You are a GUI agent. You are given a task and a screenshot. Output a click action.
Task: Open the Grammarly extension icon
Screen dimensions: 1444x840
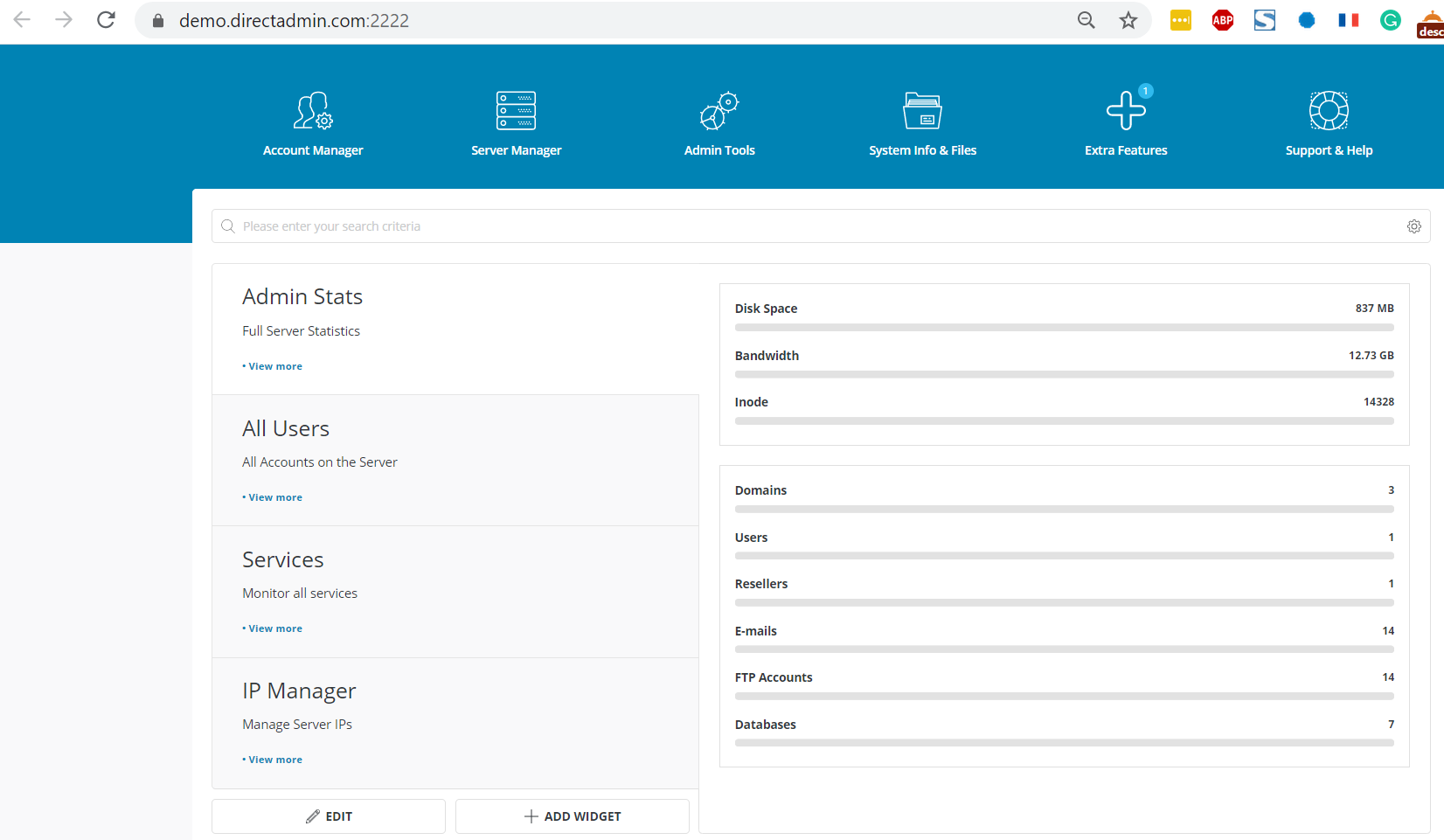click(x=1391, y=20)
